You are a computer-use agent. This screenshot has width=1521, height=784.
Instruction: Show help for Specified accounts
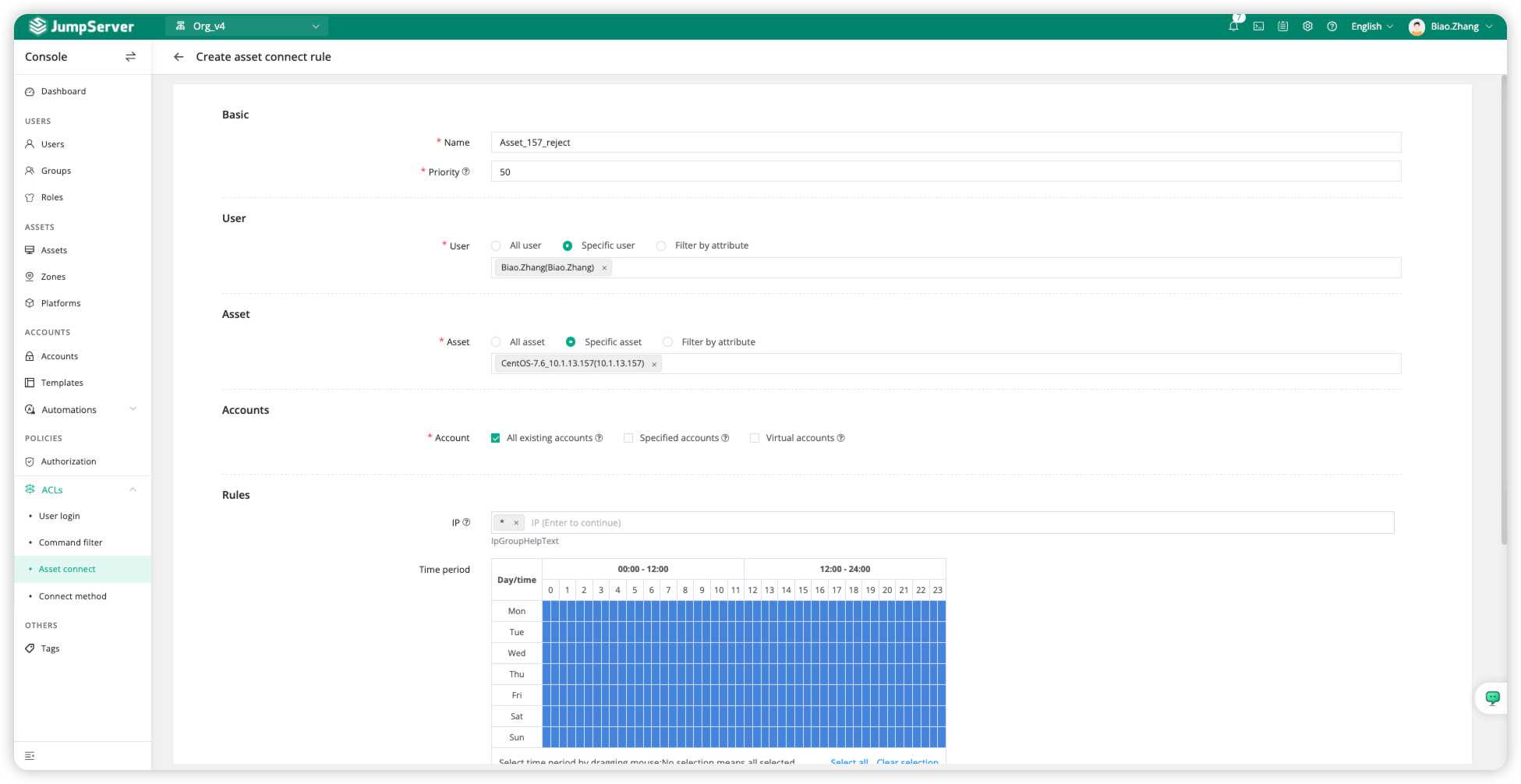725,438
